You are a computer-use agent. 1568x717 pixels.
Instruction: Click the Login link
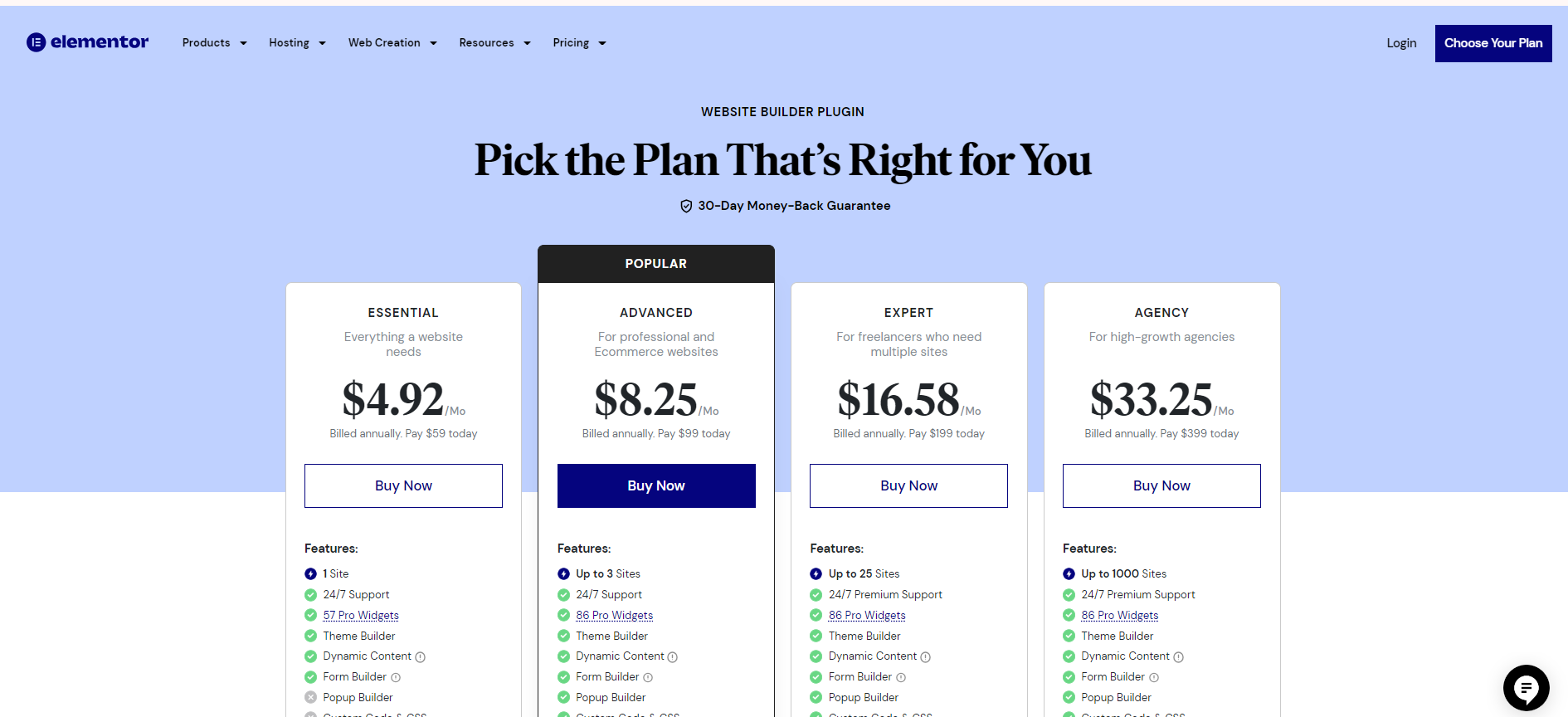(x=1401, y=43)
